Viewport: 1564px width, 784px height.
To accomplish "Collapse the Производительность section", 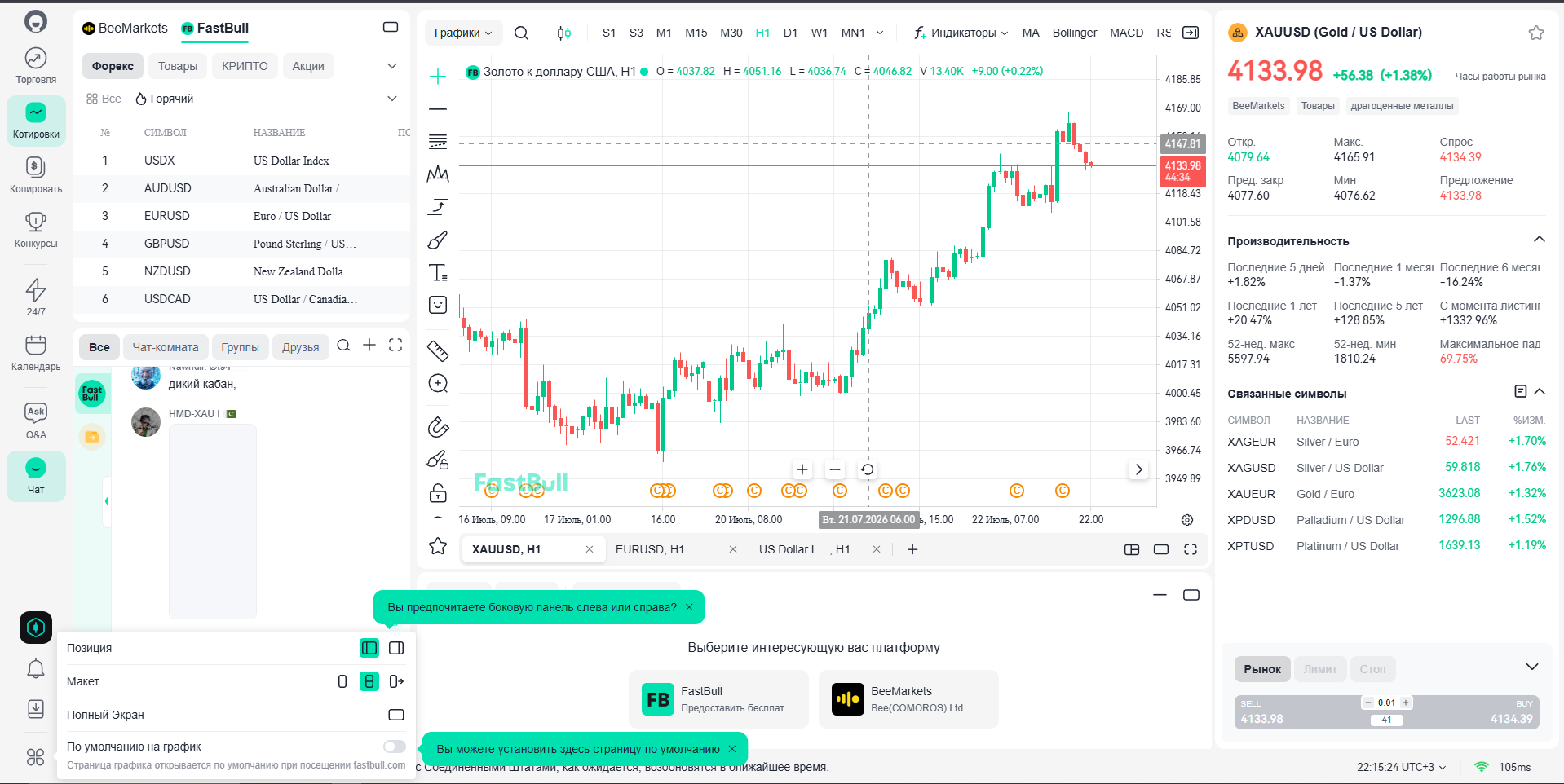I will click(1540, 240).
